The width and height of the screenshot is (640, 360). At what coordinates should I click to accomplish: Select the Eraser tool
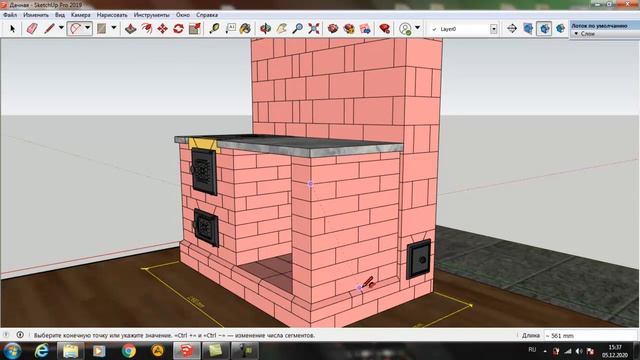[x=32, y=29]
